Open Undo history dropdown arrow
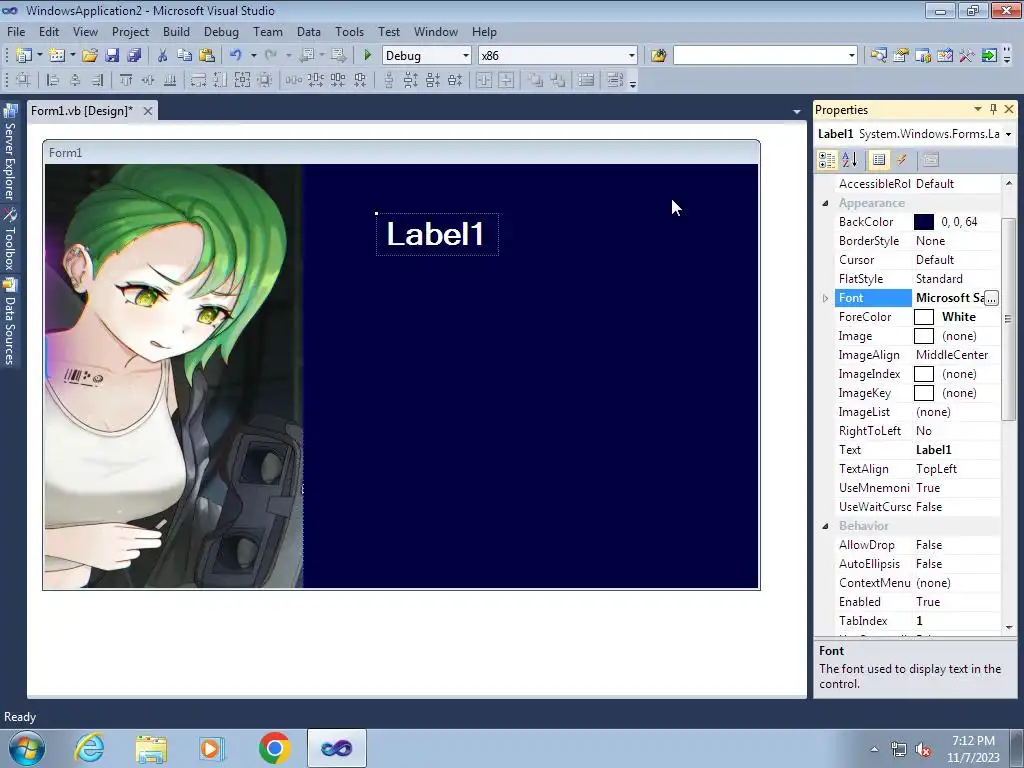 pyautogui.click(x=253, y=56)
